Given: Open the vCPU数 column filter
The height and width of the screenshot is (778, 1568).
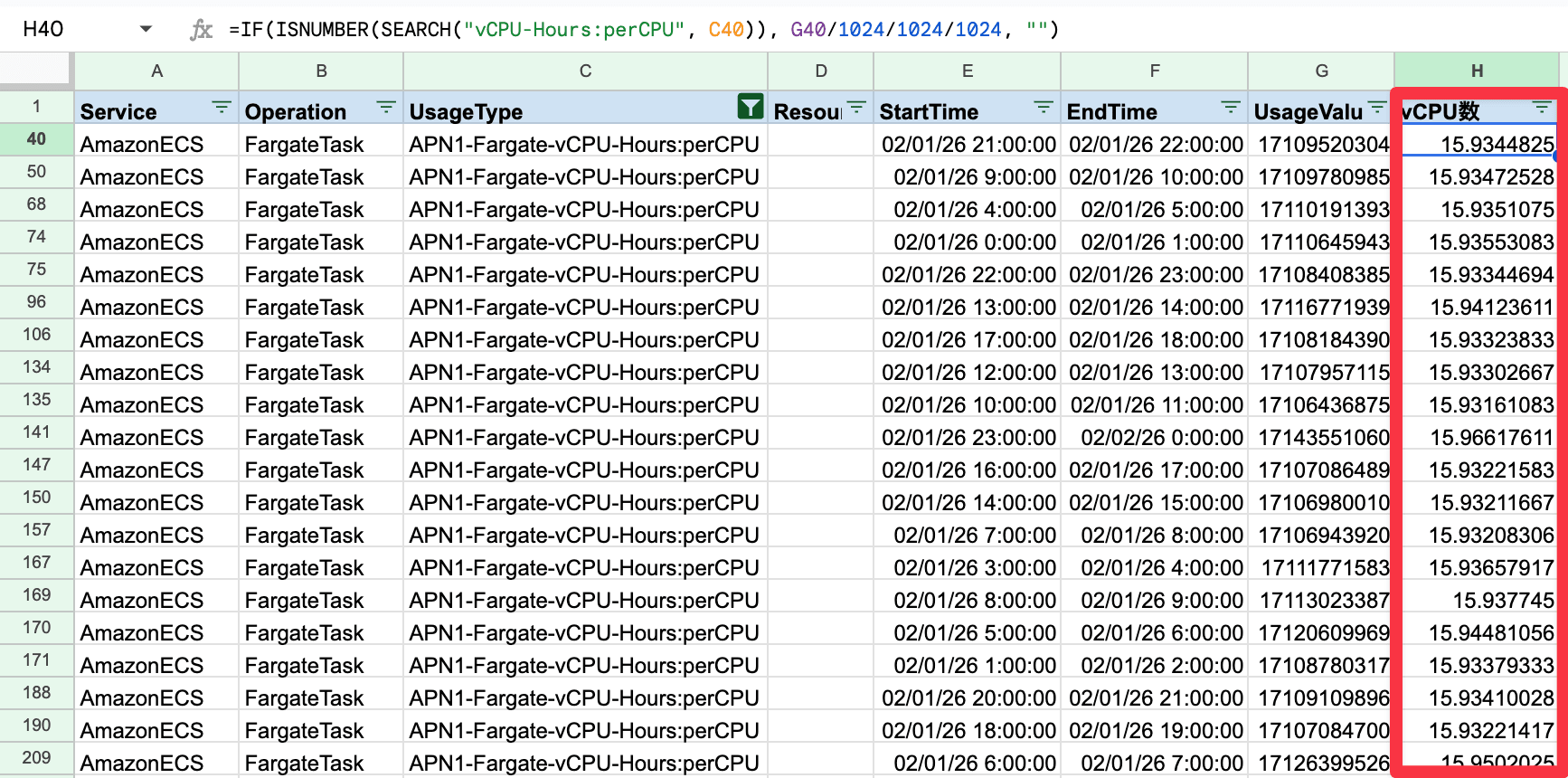Looking at the screenshot, I should click(x=1542, y=108).
